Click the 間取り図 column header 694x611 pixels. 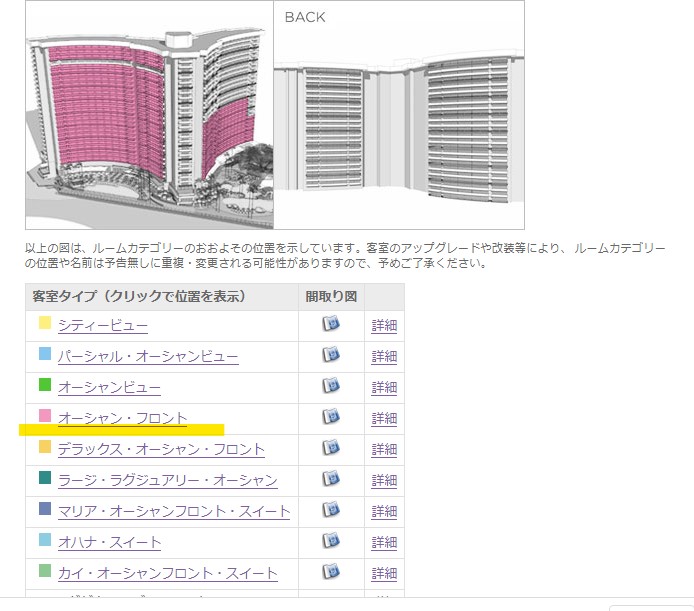[x=332, y=296]
